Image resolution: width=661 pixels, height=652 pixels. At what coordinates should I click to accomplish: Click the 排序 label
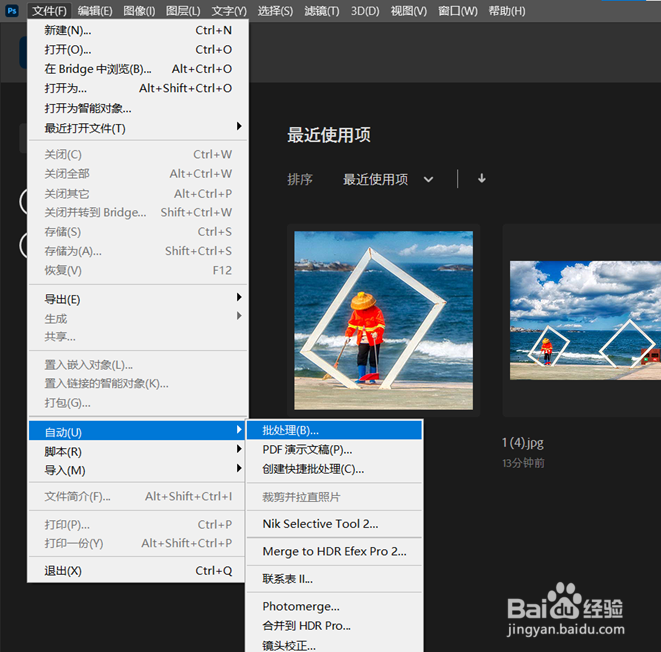[x=300, y=180]
